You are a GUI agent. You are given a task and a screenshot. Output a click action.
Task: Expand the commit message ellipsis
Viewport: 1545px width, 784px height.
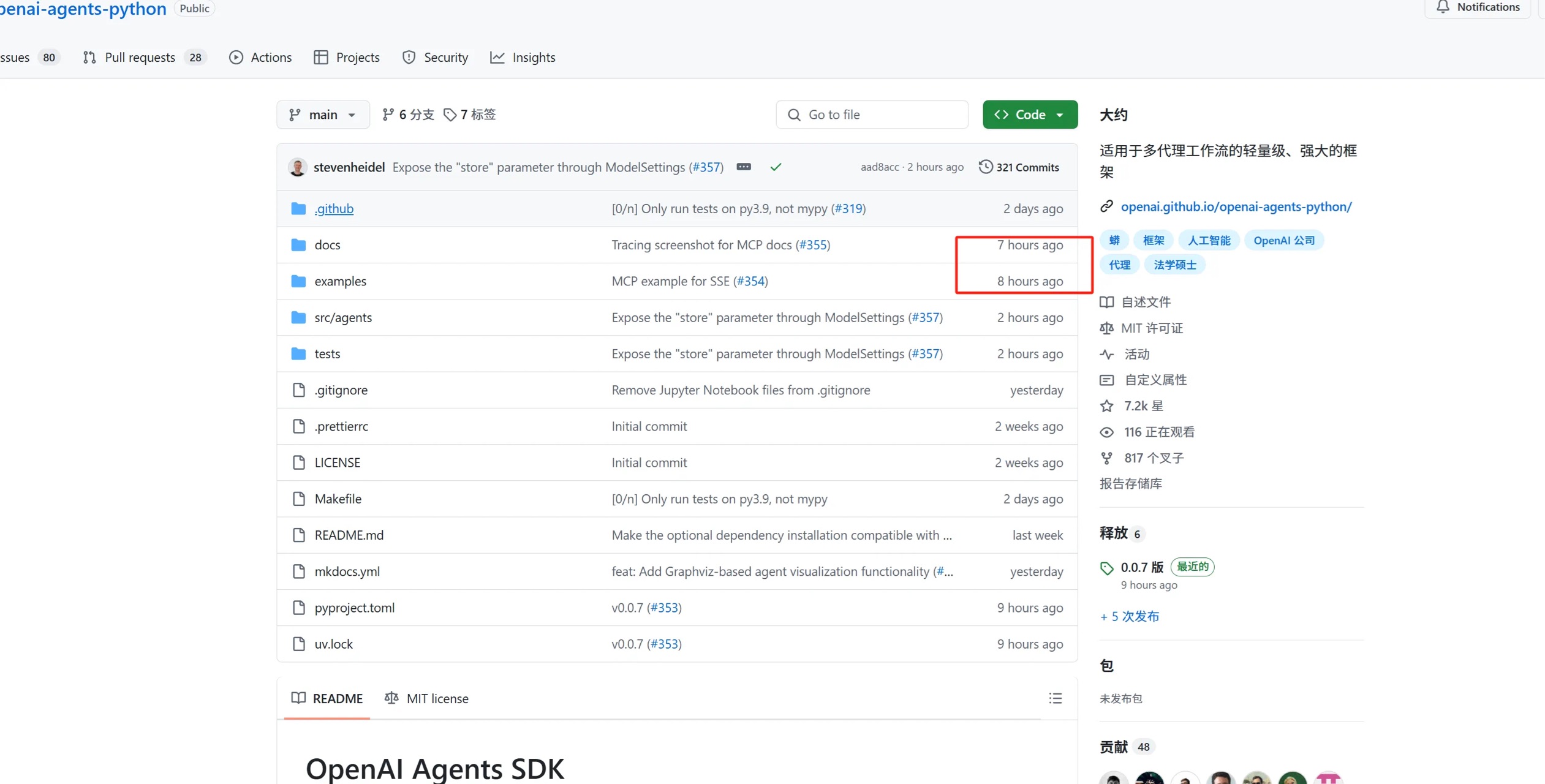pos(744,167)
